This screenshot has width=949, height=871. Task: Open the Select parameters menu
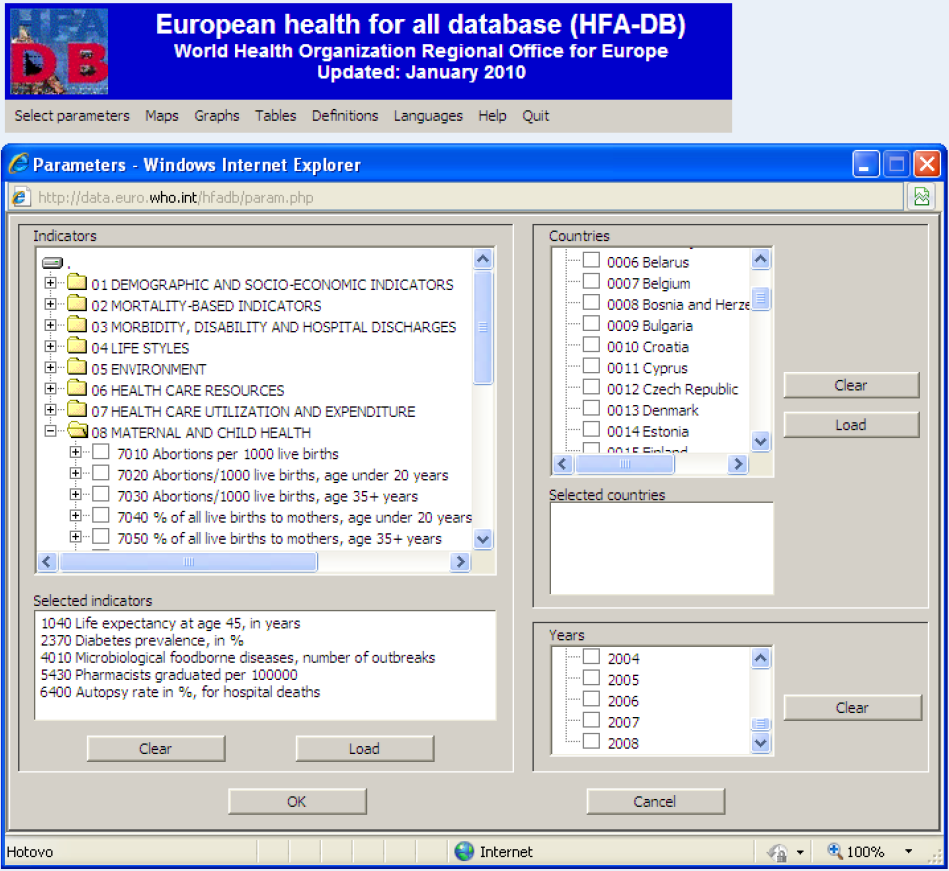point(72,116)
